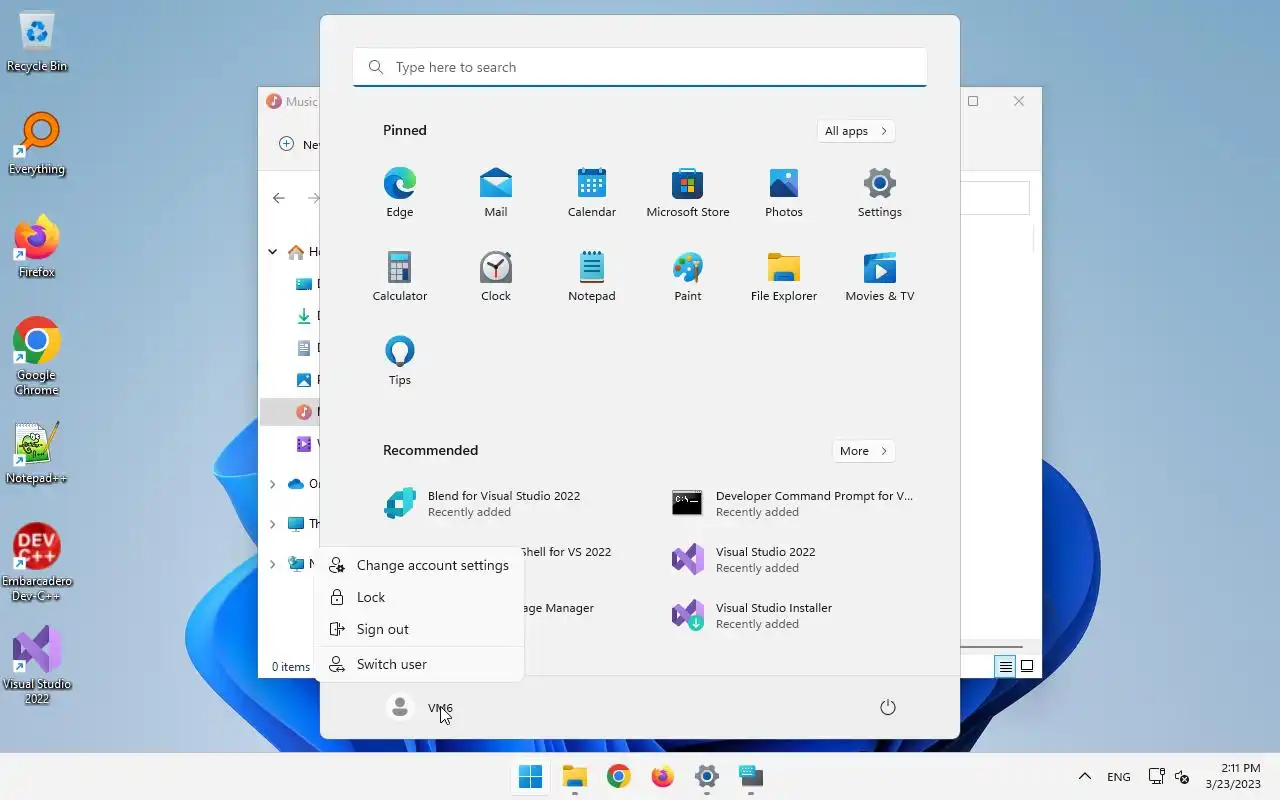The width and height of the screenshot is (1280, 800).
Task: Open All apps list
Action: [x=855, y=131]
